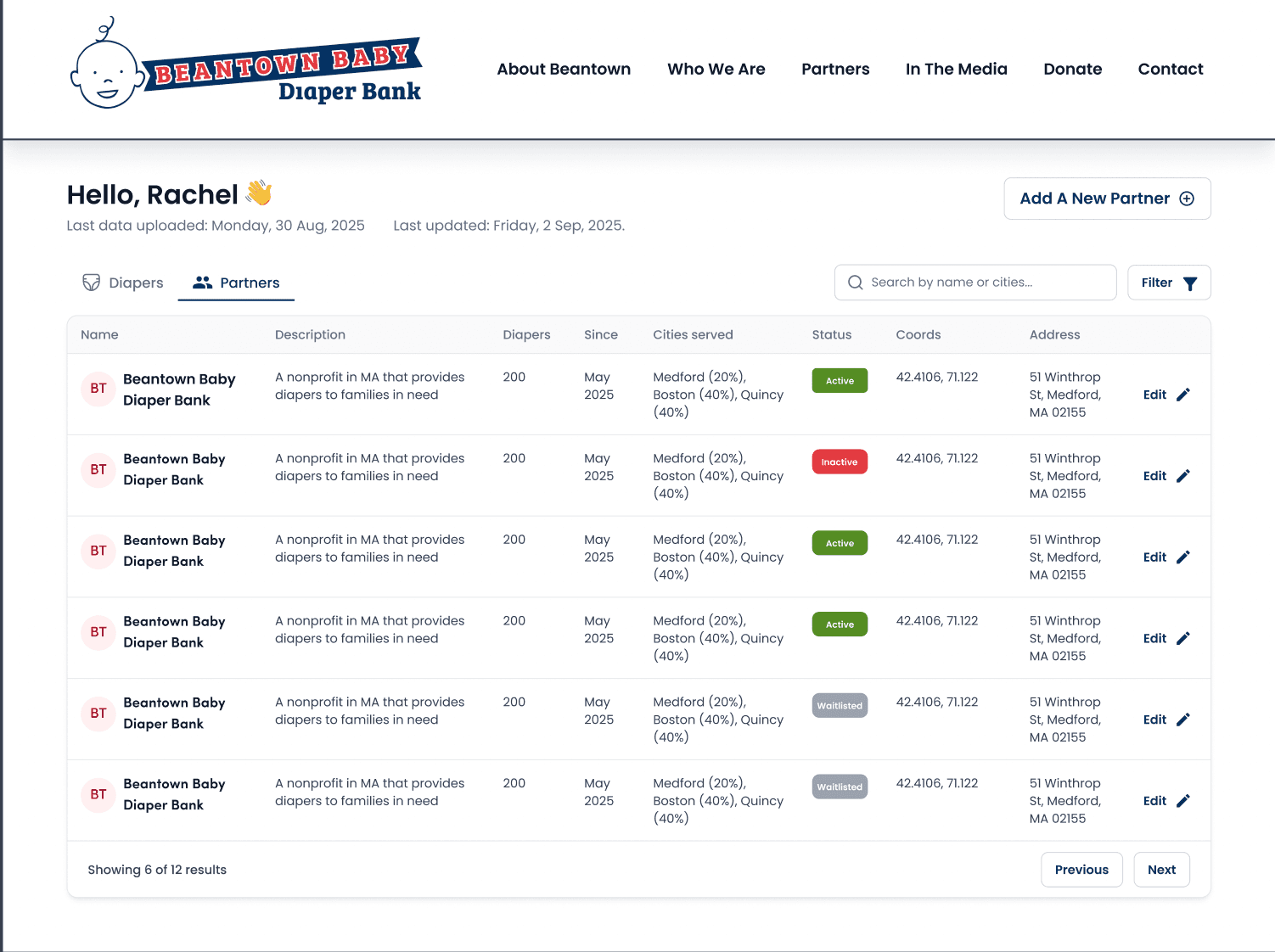This screenshot has width=1275, height=952.
Task: Click the pencil icon in the last table row
Action: (x=1183, y=801)
